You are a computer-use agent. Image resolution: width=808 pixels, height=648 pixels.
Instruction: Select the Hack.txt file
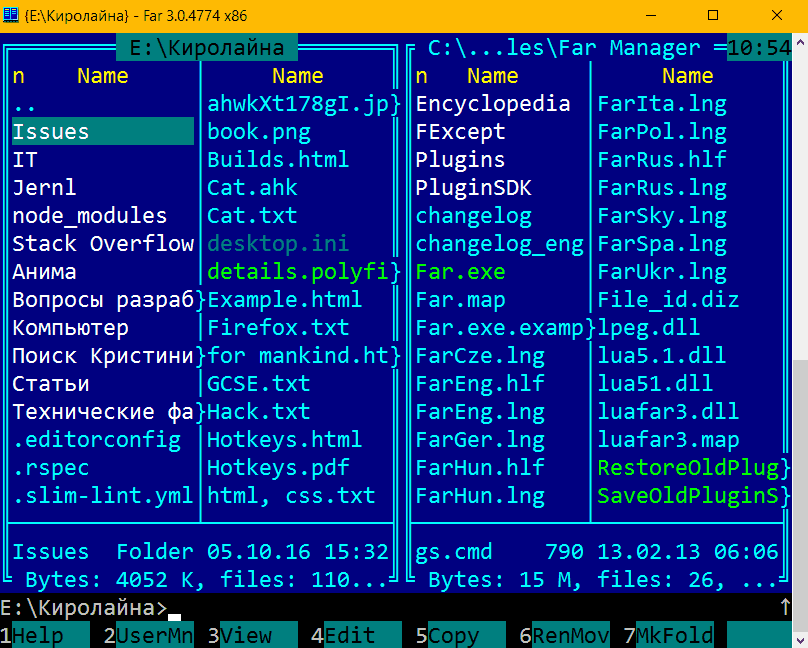click(259, 412)
